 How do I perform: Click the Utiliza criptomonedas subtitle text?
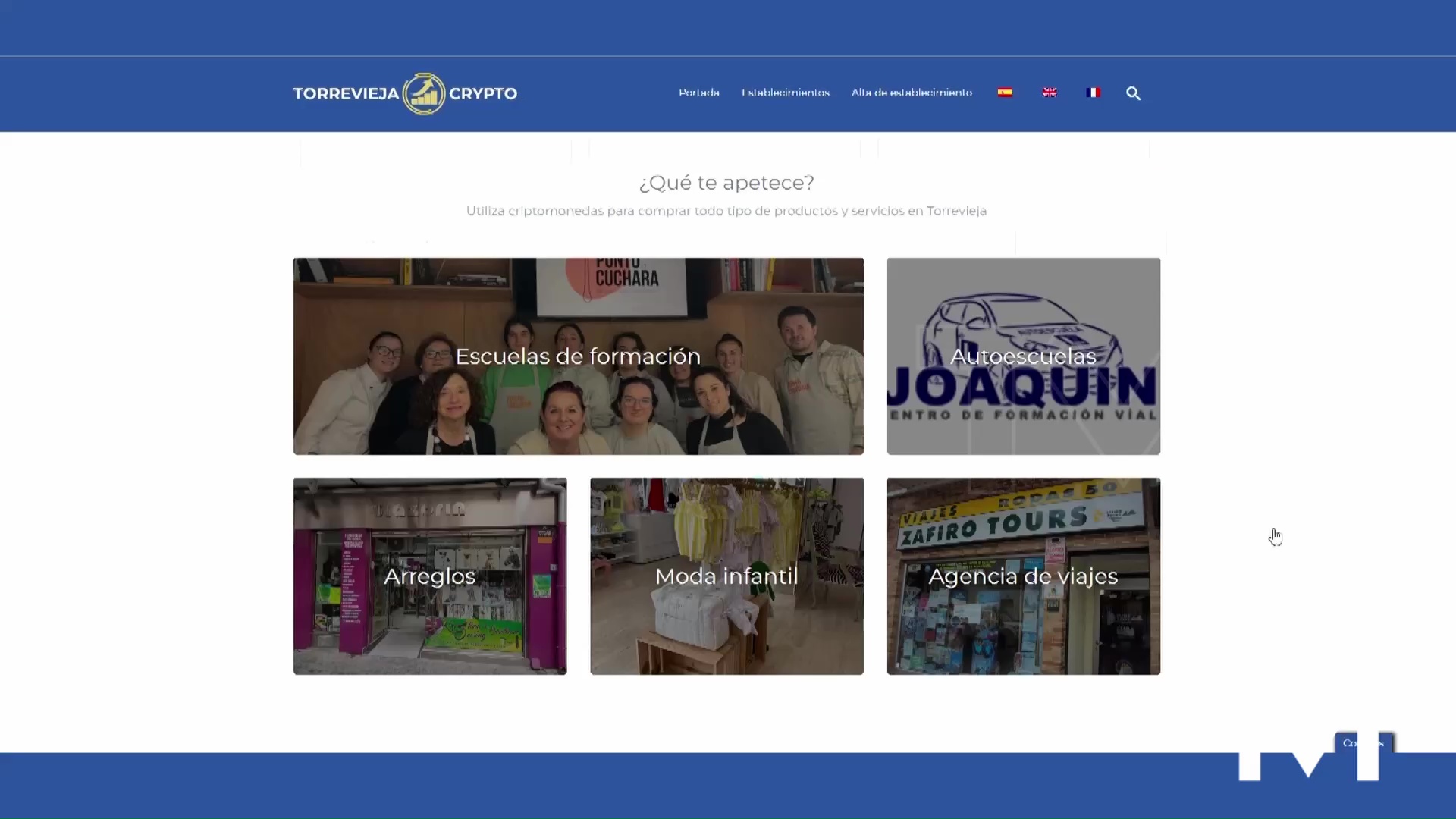click(726, 211)
